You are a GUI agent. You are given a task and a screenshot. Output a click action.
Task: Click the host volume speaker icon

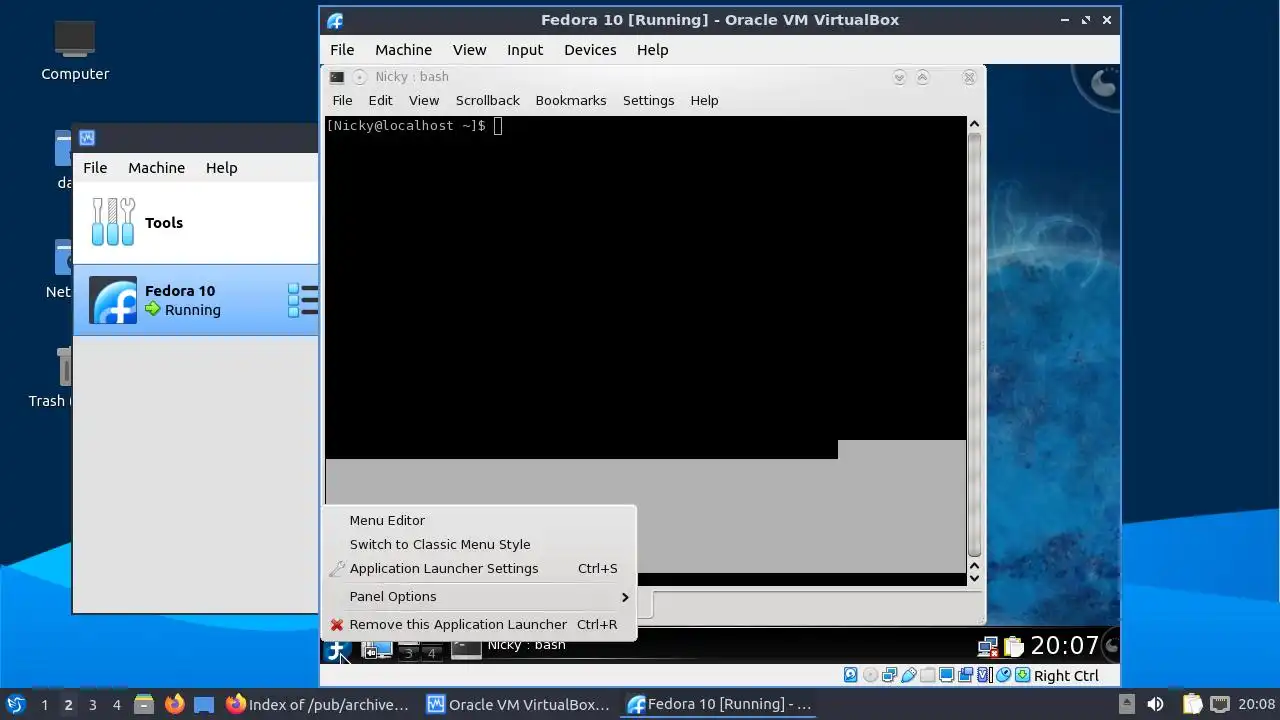(1156, 704)
